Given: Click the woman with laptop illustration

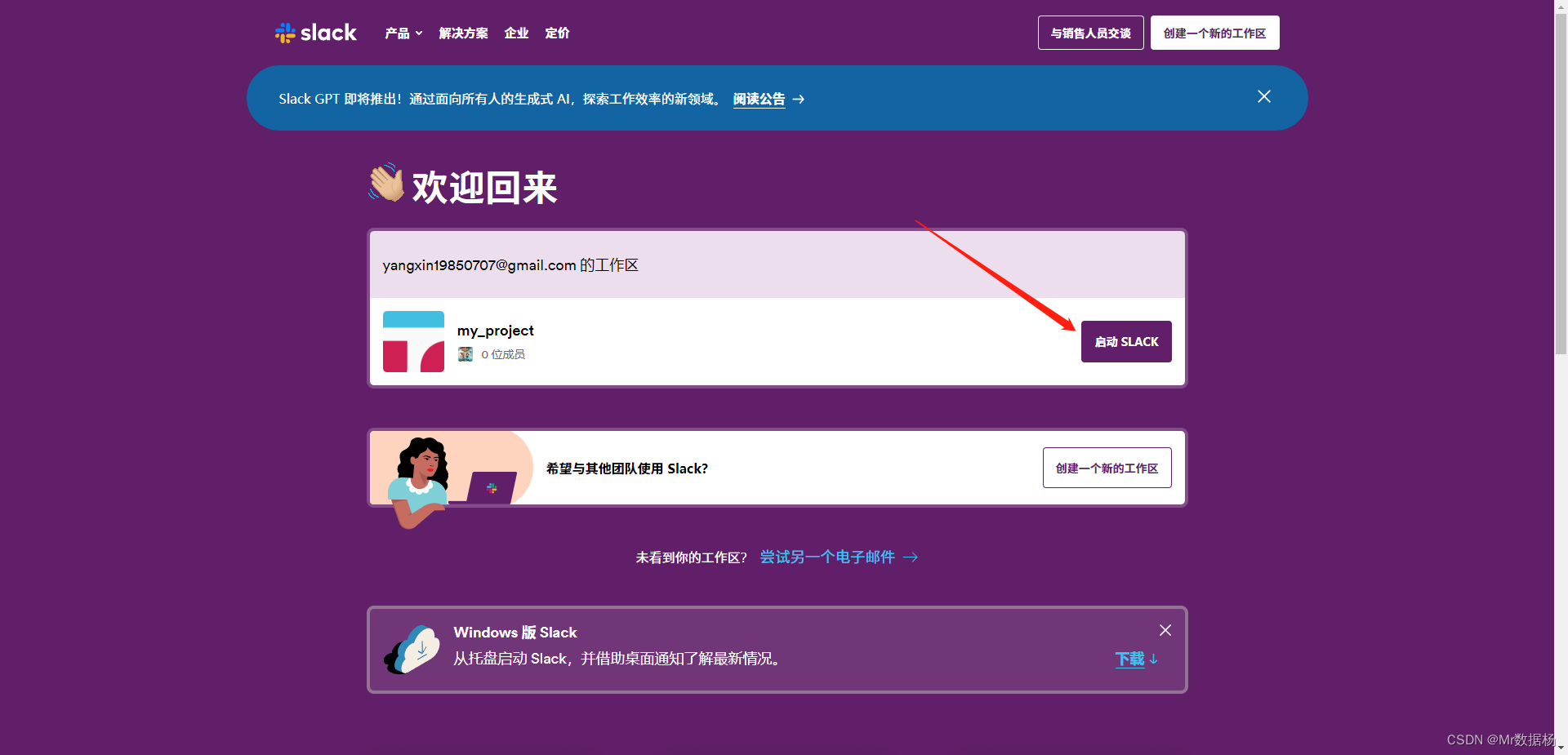Looking at the screenshot, I should tap(451, 480).
